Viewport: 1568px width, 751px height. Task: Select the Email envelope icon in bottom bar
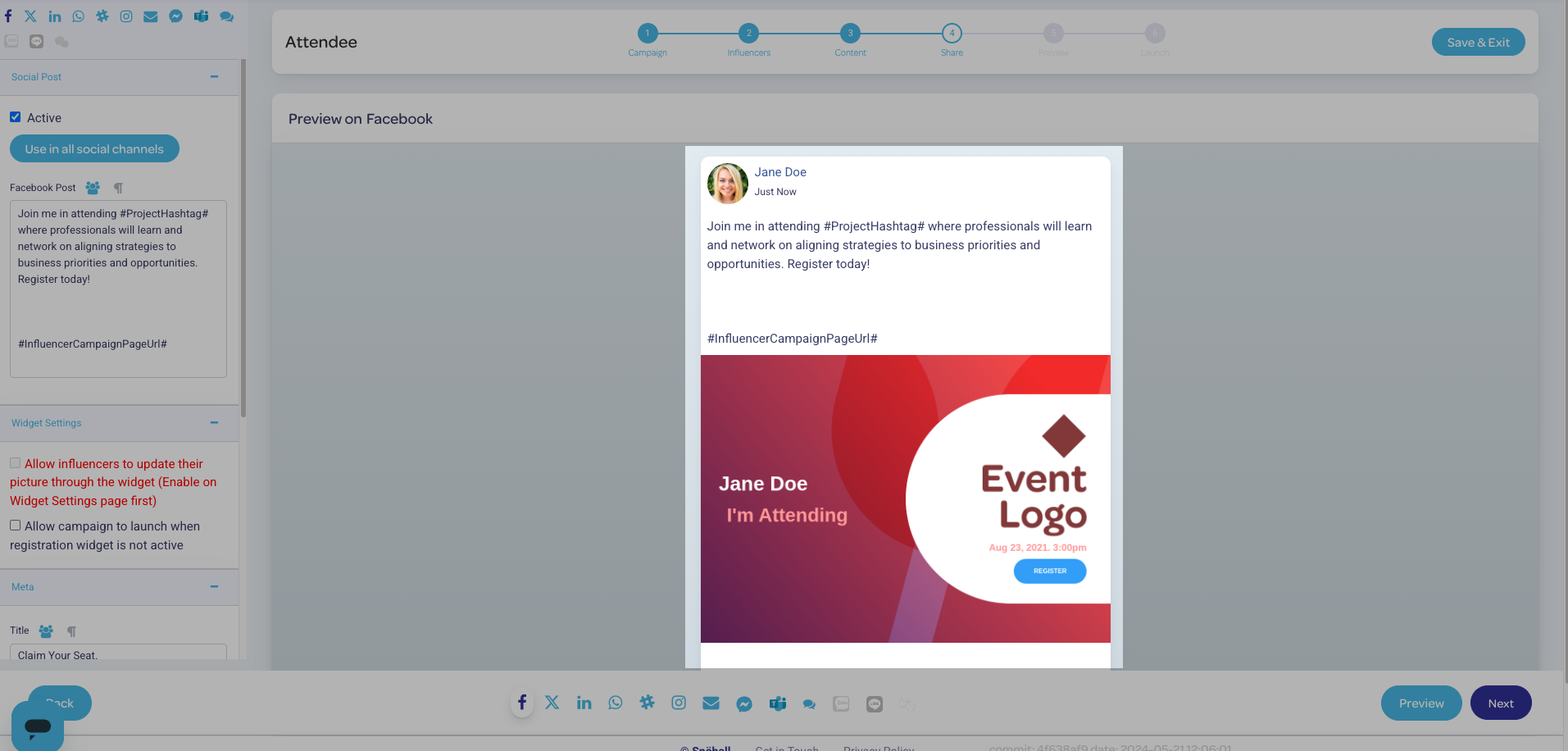click(x=711, y=703)
